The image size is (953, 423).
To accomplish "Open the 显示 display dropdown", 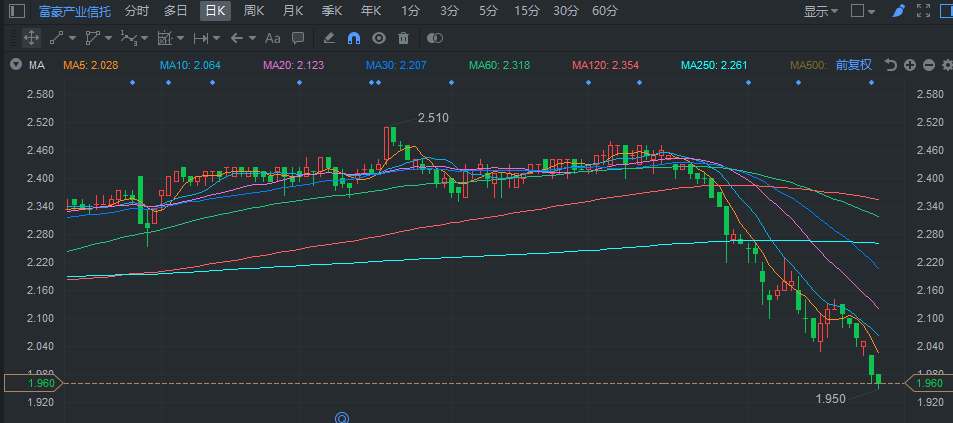I will (822, 11).
